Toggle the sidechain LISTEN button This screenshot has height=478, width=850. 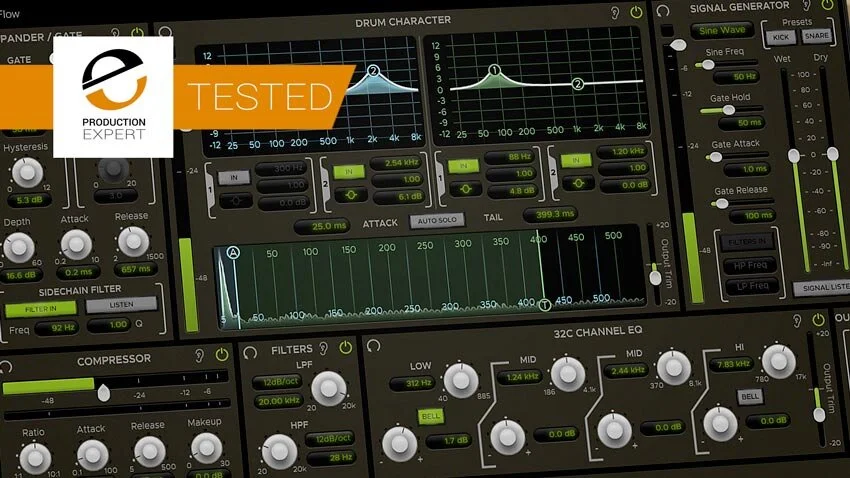121,305
